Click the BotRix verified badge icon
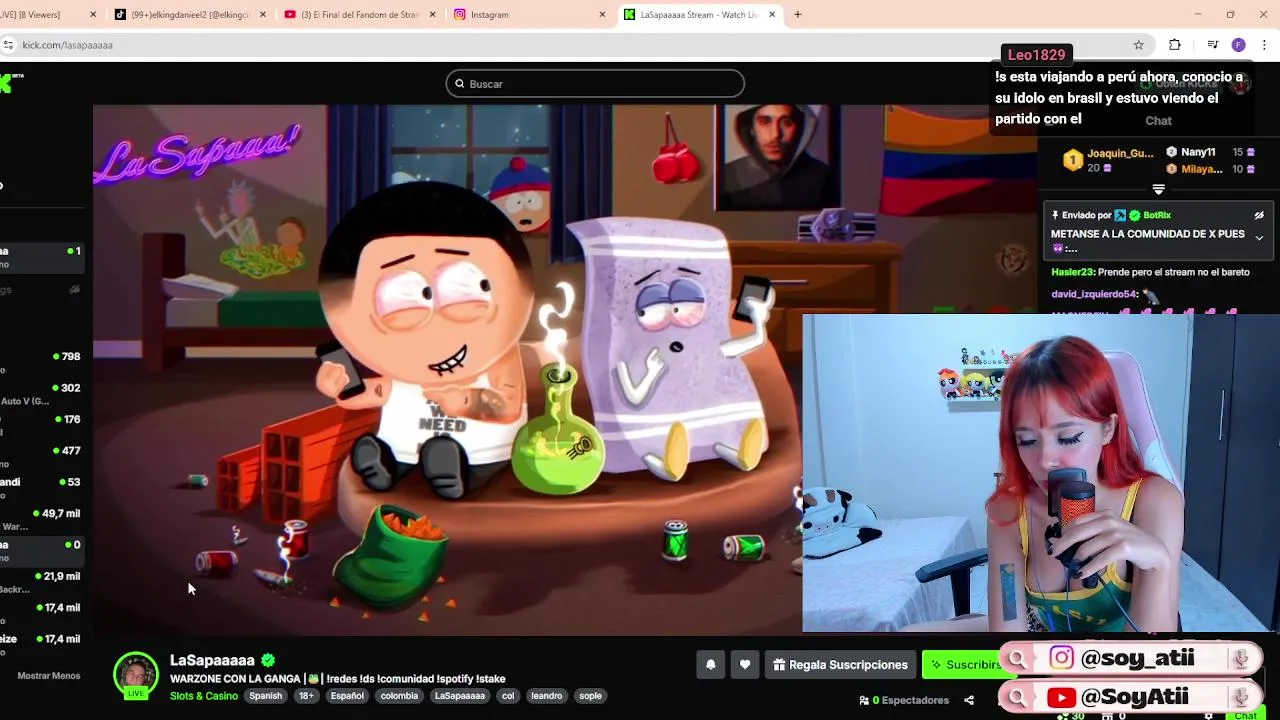 click(1134, 215)
